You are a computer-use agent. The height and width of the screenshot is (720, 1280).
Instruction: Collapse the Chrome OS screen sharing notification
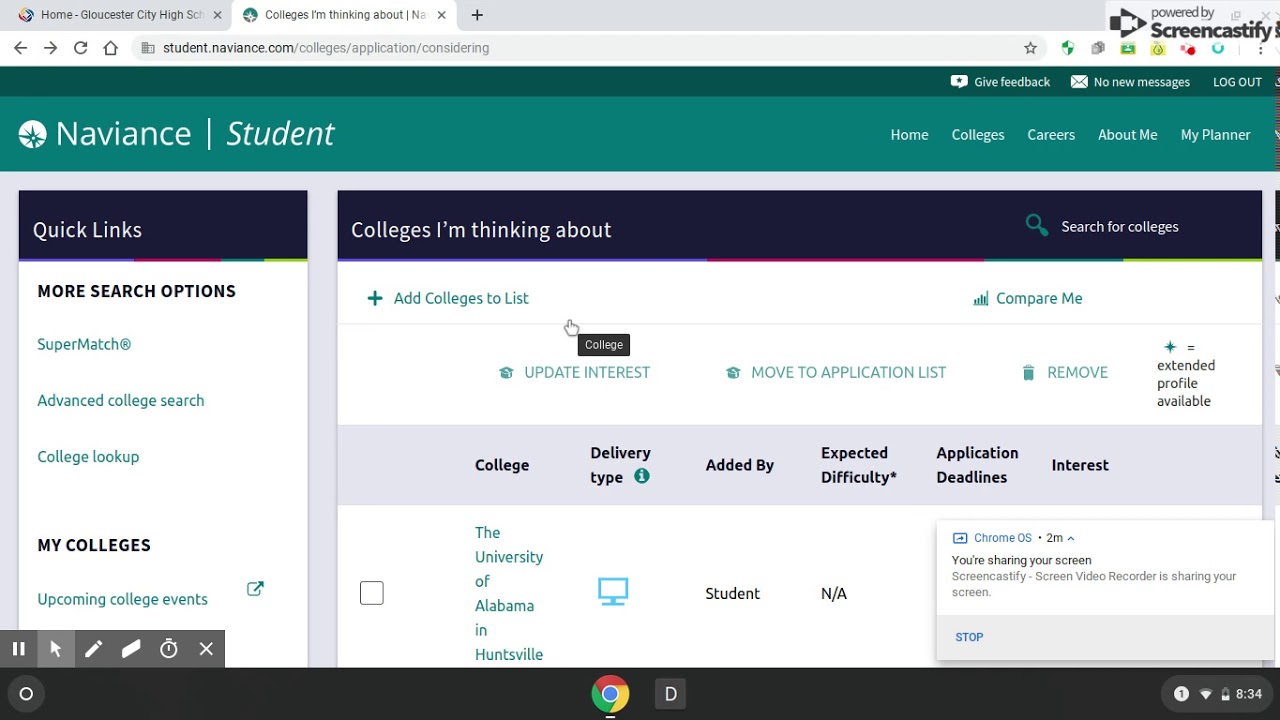(1071, 538)
